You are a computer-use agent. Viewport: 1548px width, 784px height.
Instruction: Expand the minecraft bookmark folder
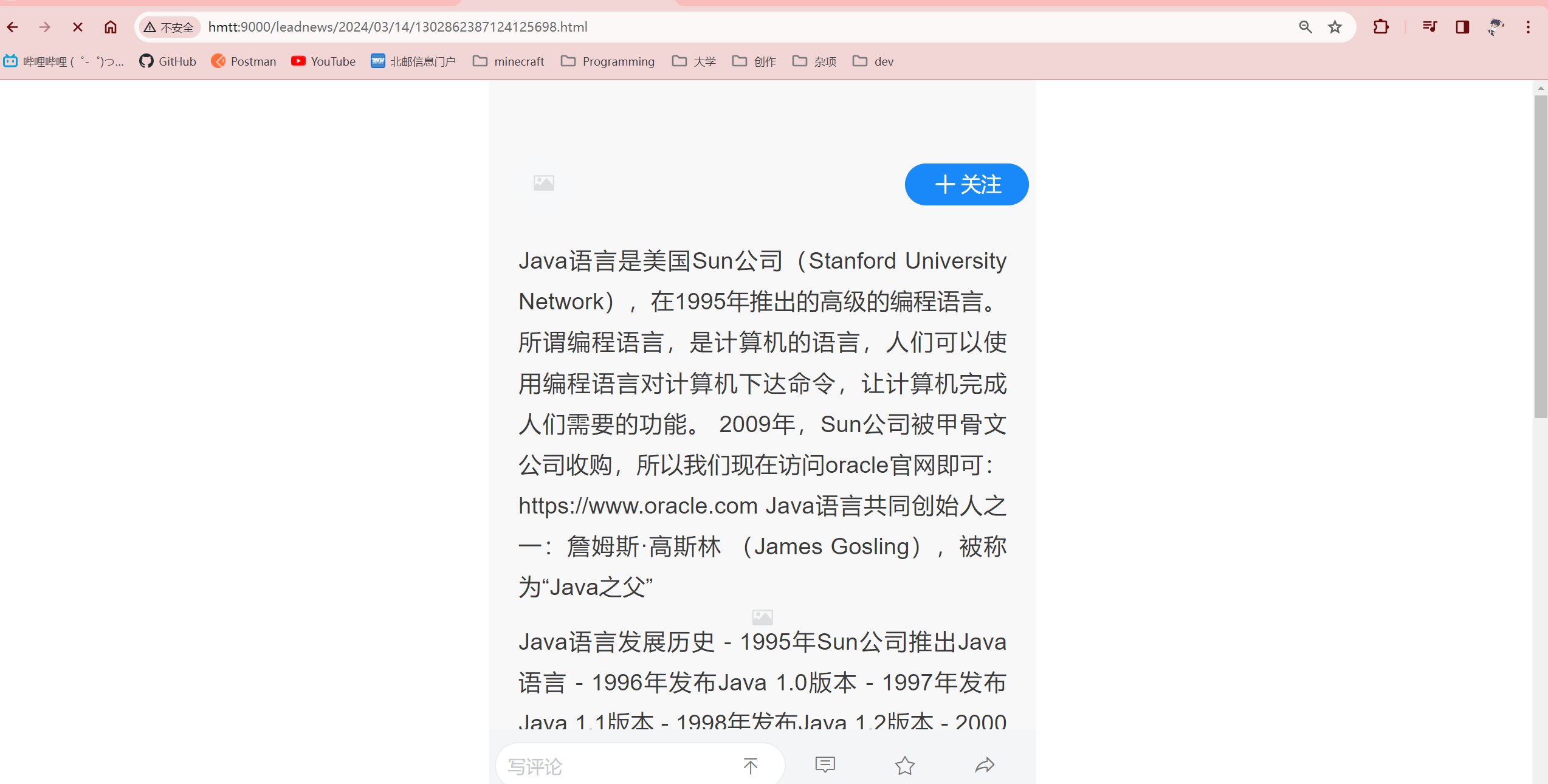509,61
